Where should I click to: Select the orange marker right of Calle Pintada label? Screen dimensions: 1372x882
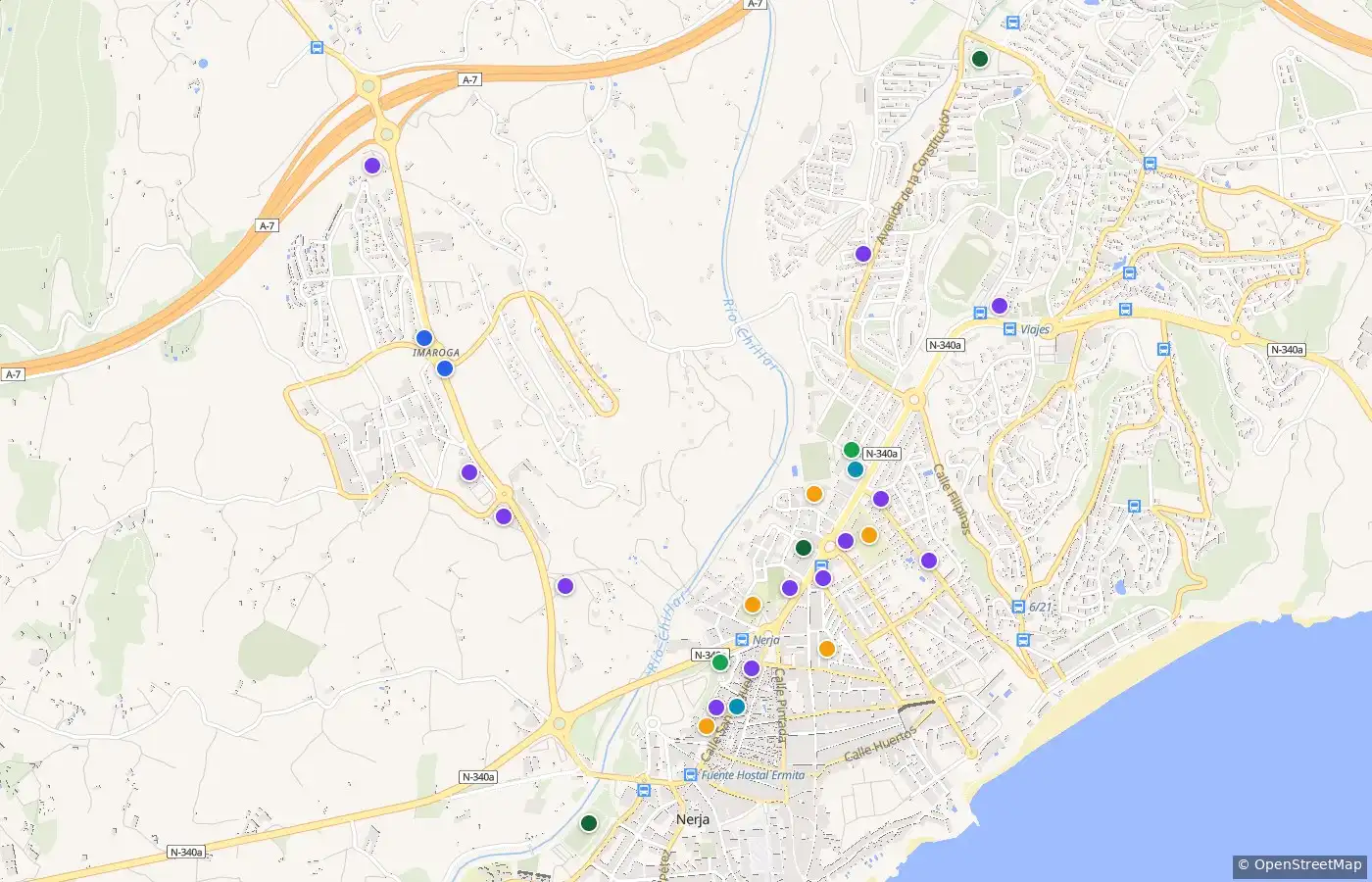[827, 649]
